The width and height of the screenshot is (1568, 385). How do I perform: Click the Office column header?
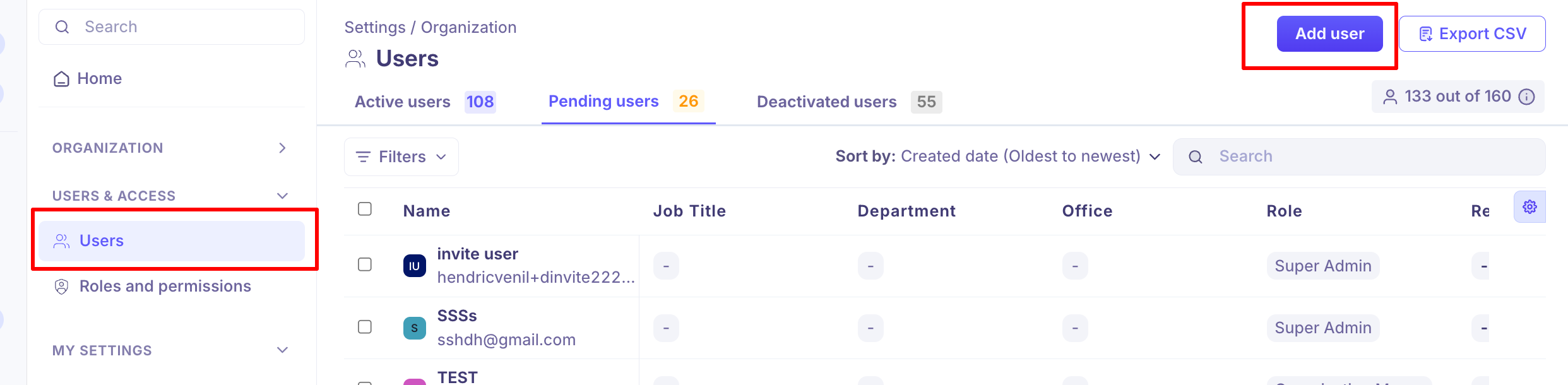(1087, 211)
